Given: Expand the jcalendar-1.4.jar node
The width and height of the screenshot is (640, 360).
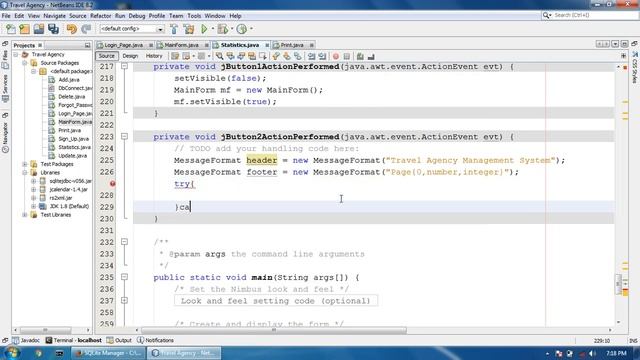Looking at the screenshot, I should pos(33,189).
